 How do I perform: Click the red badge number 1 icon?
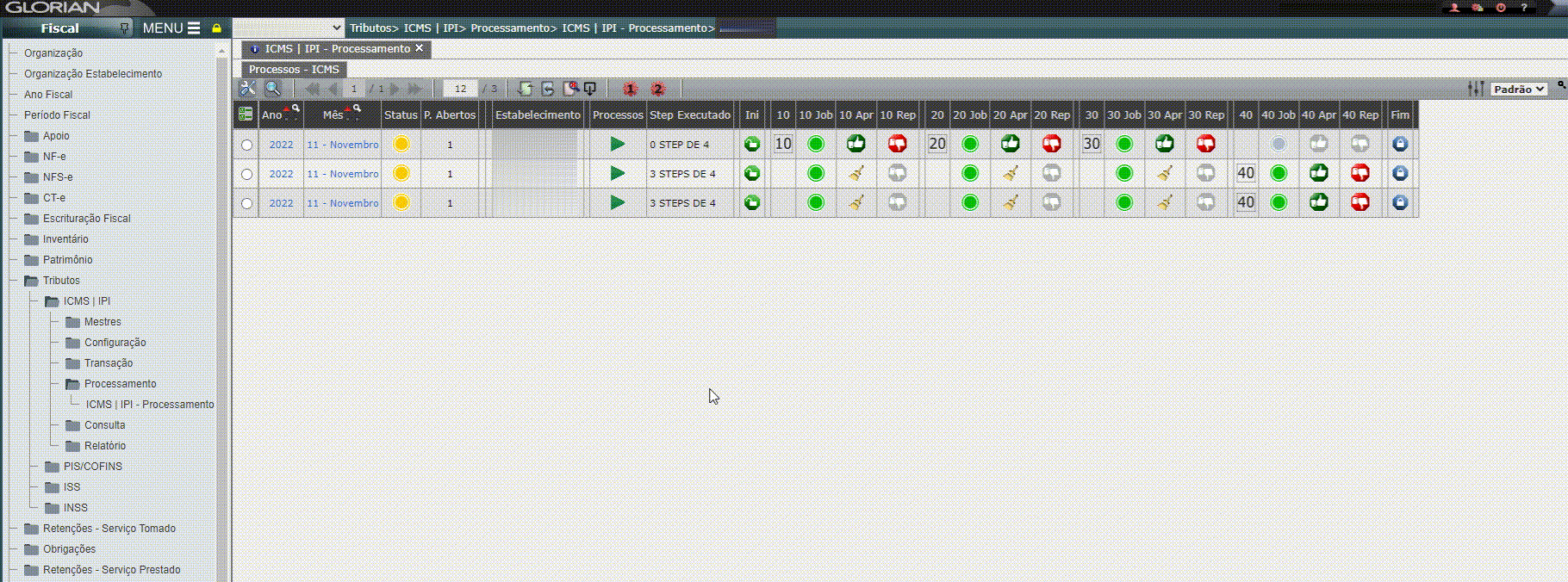tap(630, 89)
